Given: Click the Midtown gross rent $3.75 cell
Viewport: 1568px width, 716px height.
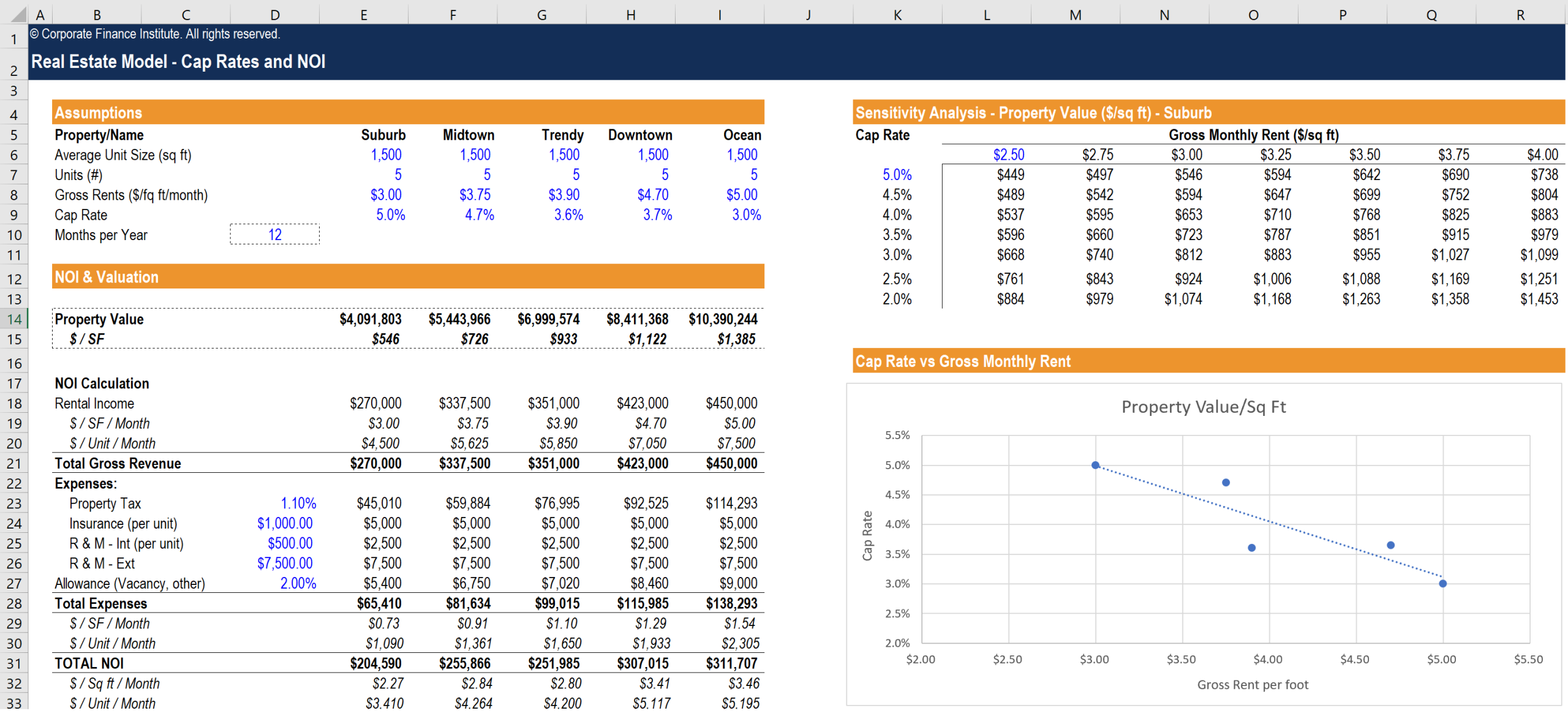Looking at the screenshot, I should coord(475,195).
